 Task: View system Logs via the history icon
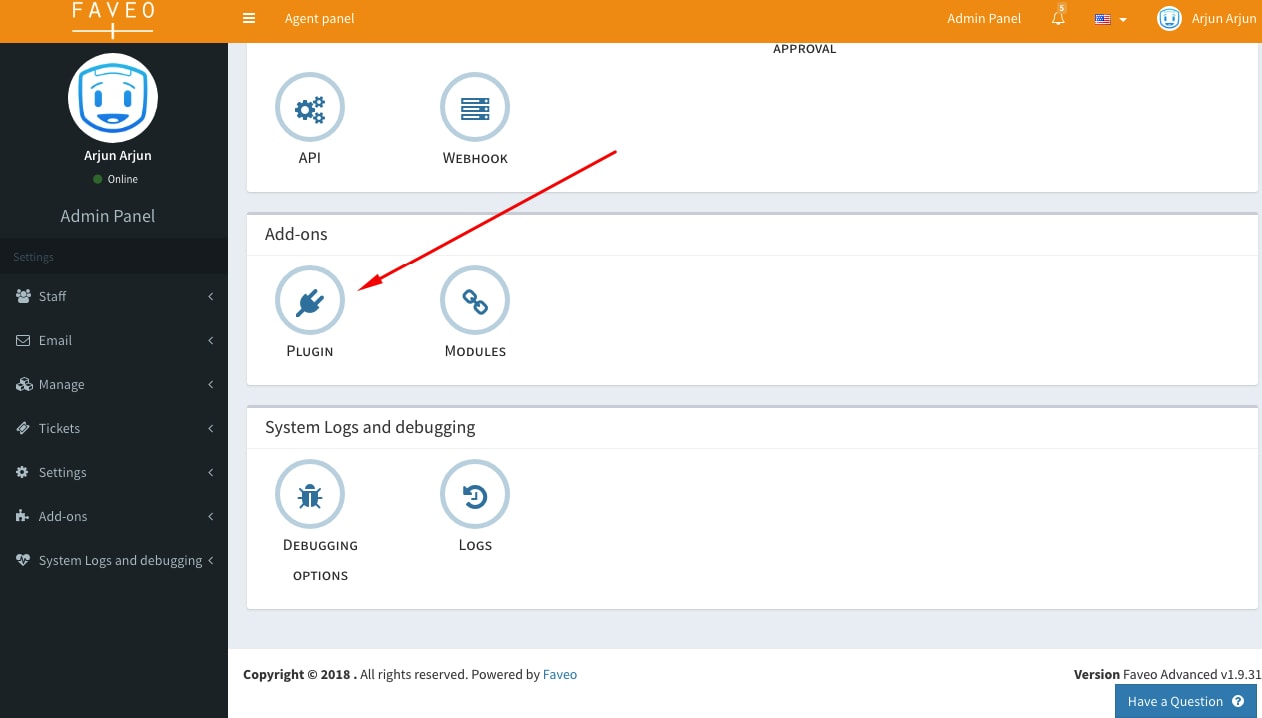click(x=475, y=494)
